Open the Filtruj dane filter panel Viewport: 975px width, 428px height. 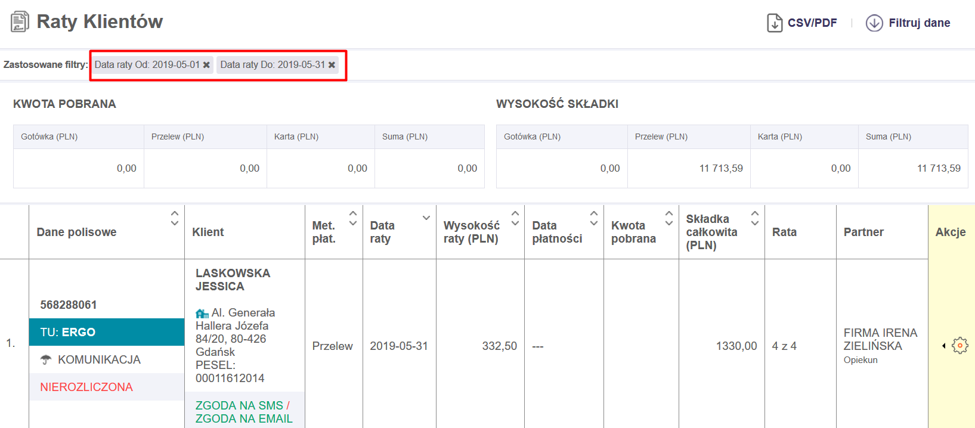point(874,23)
